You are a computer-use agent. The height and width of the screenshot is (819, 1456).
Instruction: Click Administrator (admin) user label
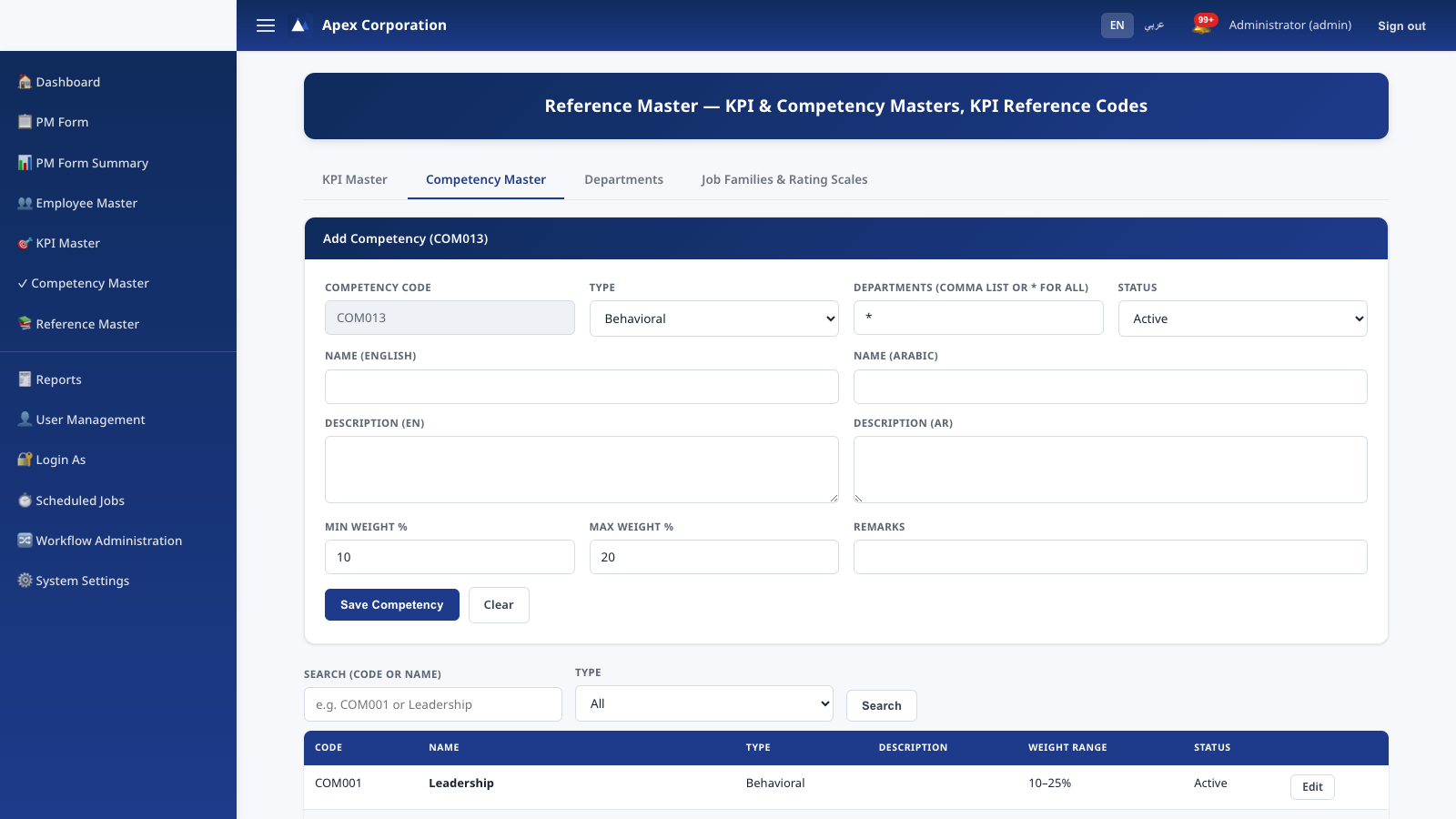(1289, 25)
